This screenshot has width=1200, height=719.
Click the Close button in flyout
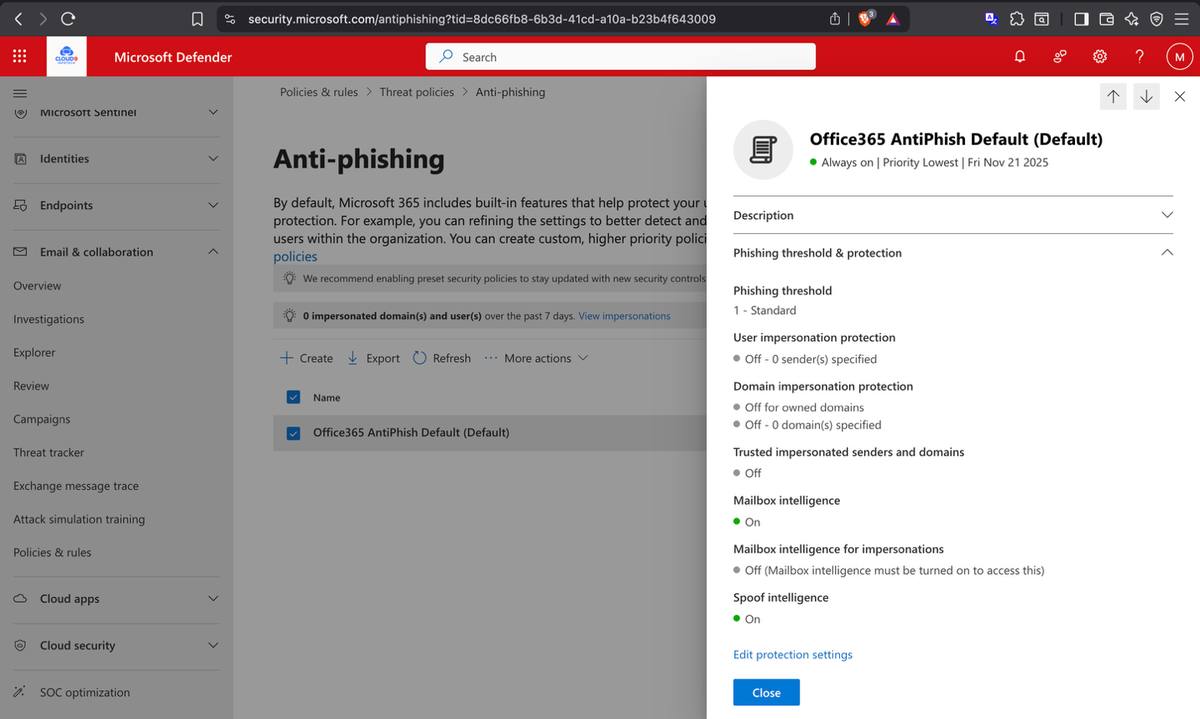(766, 692)
